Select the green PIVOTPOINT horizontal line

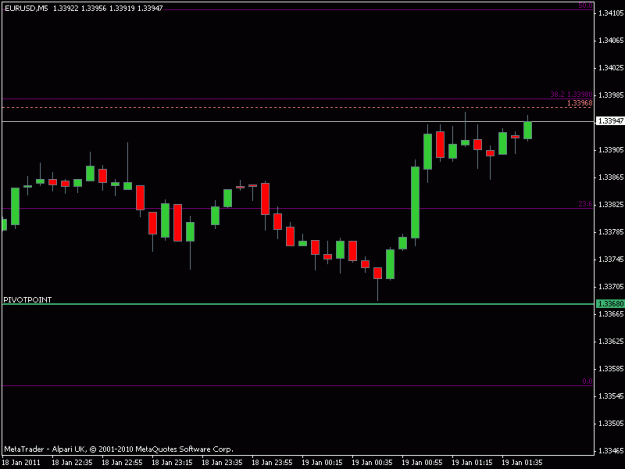[298, 304]
